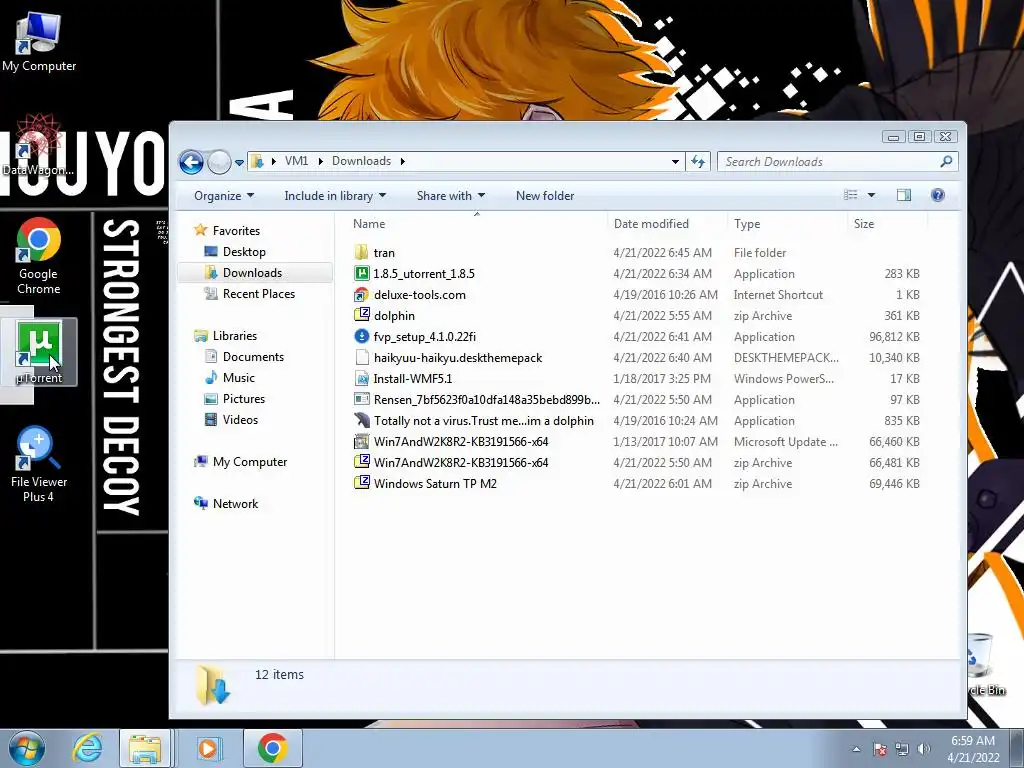Select the dolphin zip archive icon
Image resolution: width=1024 pixels, height=768 pixels.
[361, 315]
